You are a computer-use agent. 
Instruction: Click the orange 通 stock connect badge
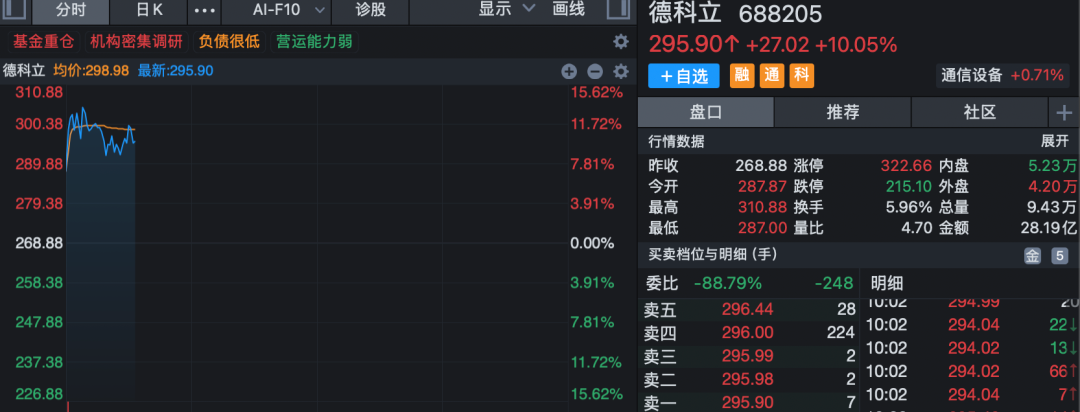pos(772,76)
